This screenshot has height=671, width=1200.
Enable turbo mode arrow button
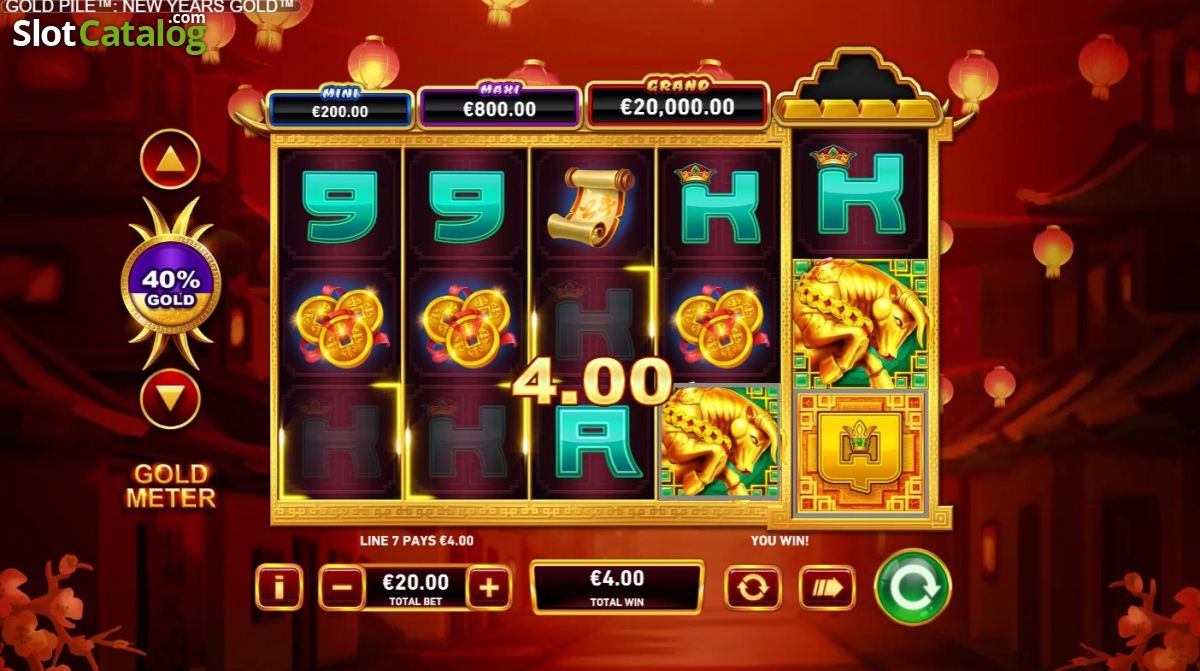coord(827,587)
